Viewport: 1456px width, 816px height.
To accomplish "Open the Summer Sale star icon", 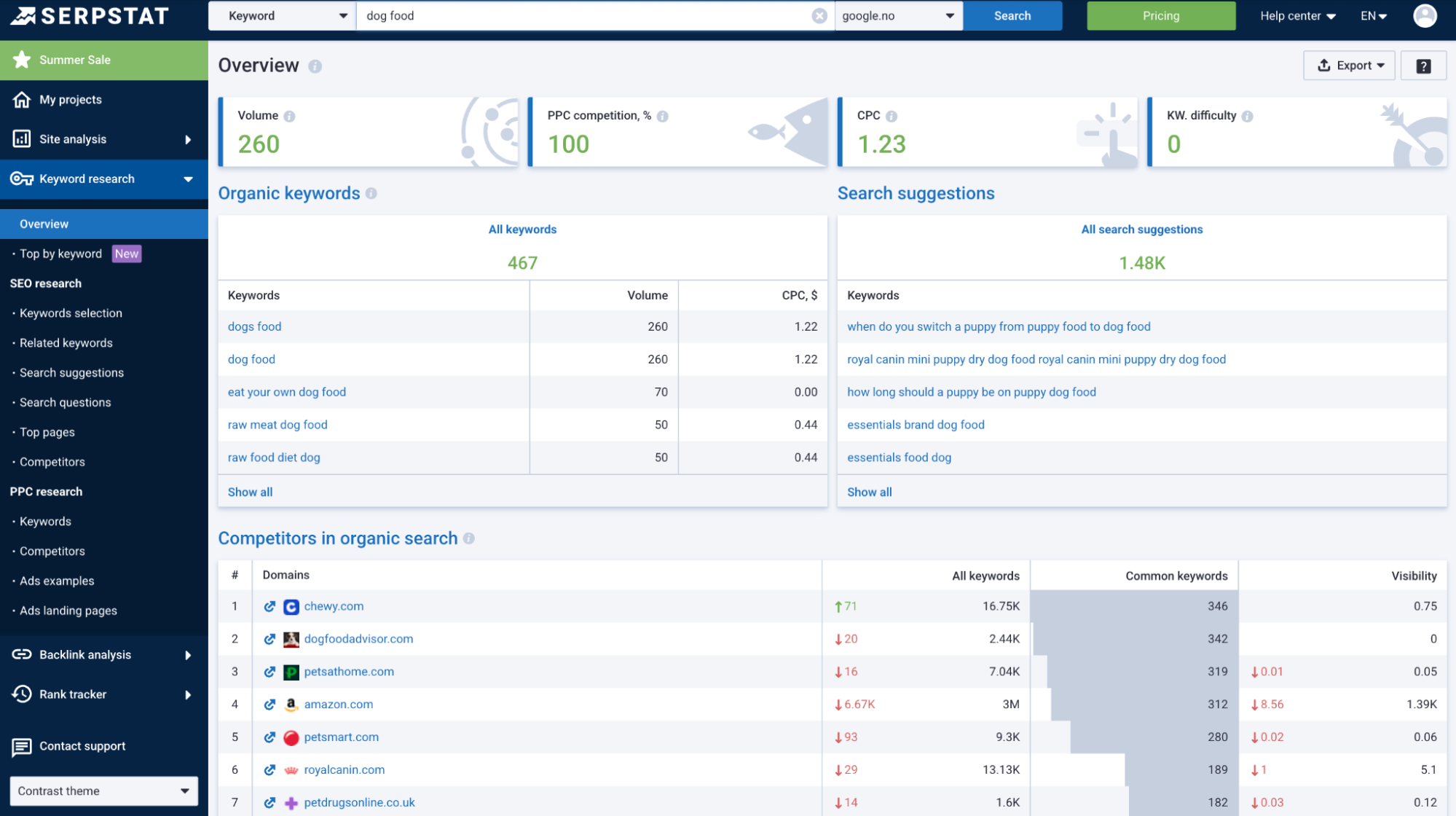I will (22, 60).
